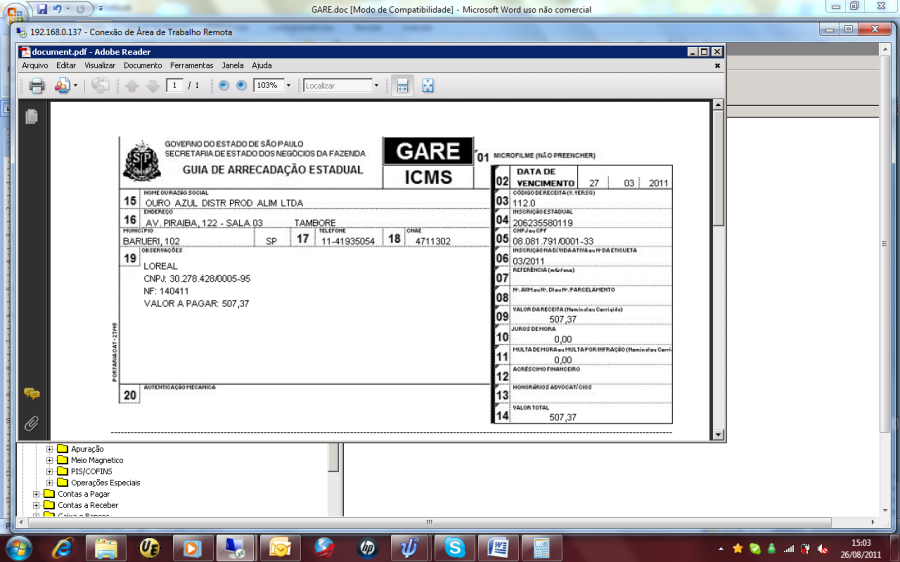
Task: Expand the Contas a Receber folder
Action: pyautogui.click(x=37, y=505)
